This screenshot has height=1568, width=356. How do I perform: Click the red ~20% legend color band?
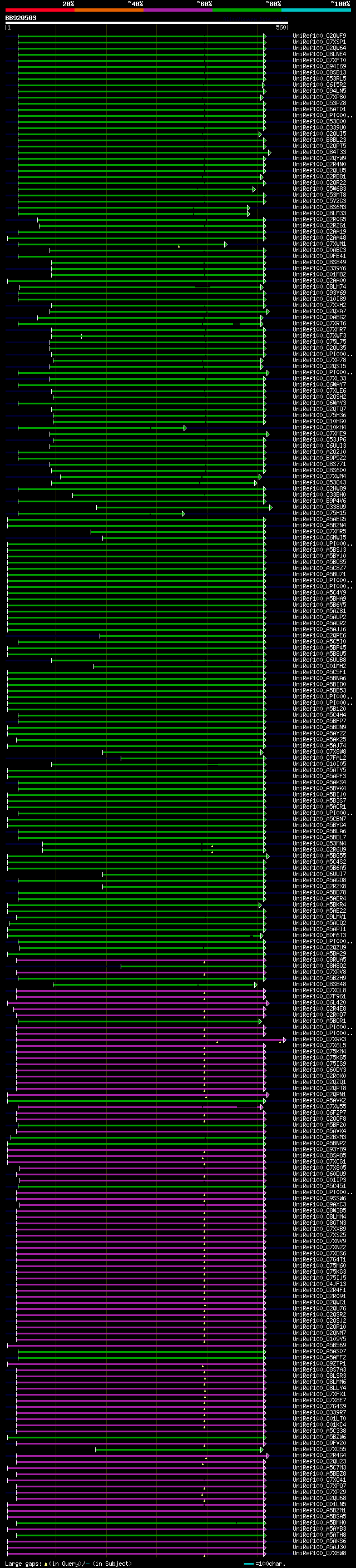(40, 10)
